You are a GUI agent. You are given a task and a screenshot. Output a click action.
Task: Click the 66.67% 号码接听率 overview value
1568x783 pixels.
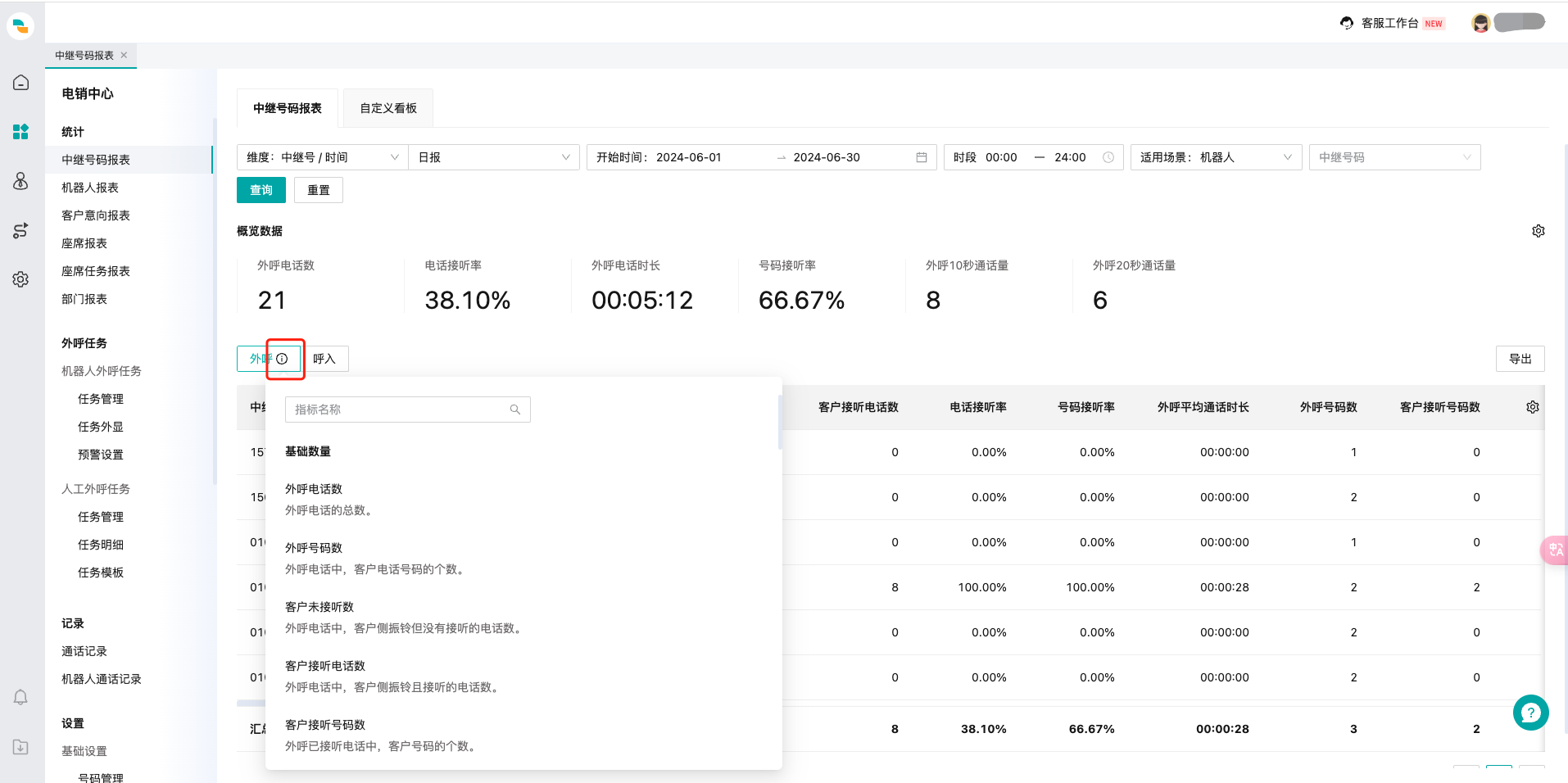(801, 301)
